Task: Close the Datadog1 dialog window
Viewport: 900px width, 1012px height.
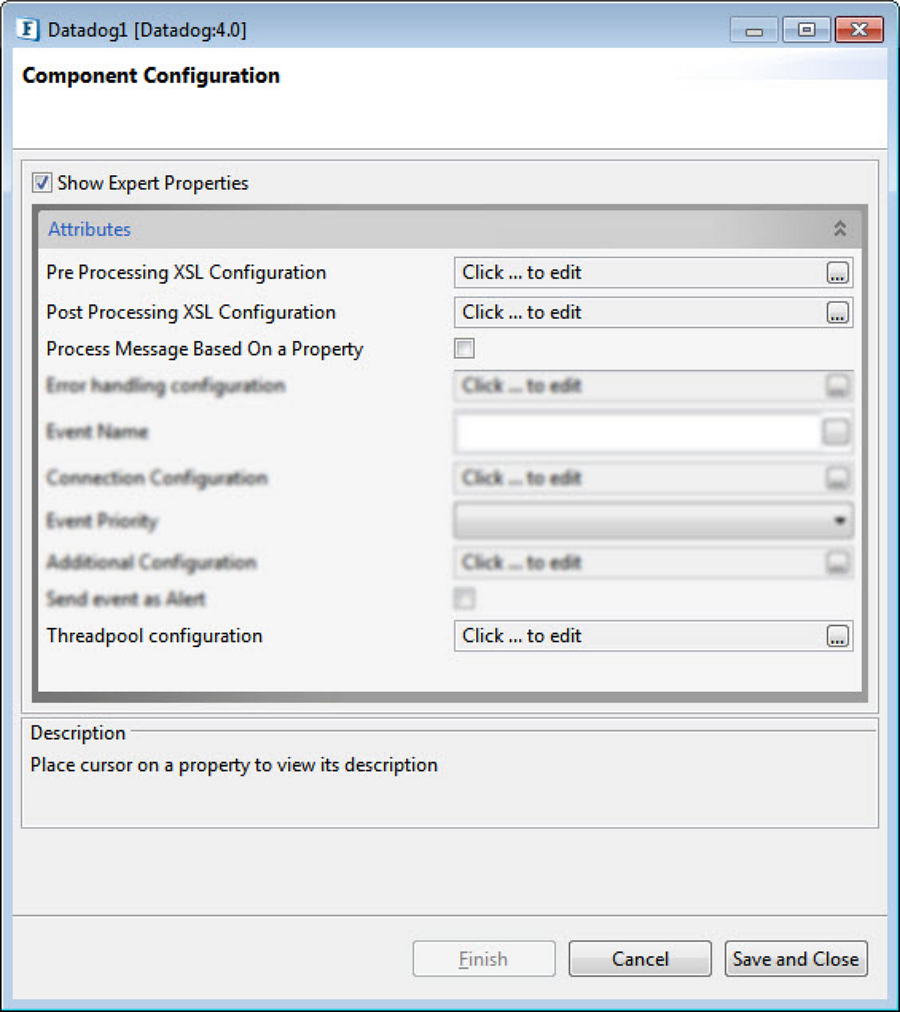Action: 859,30
